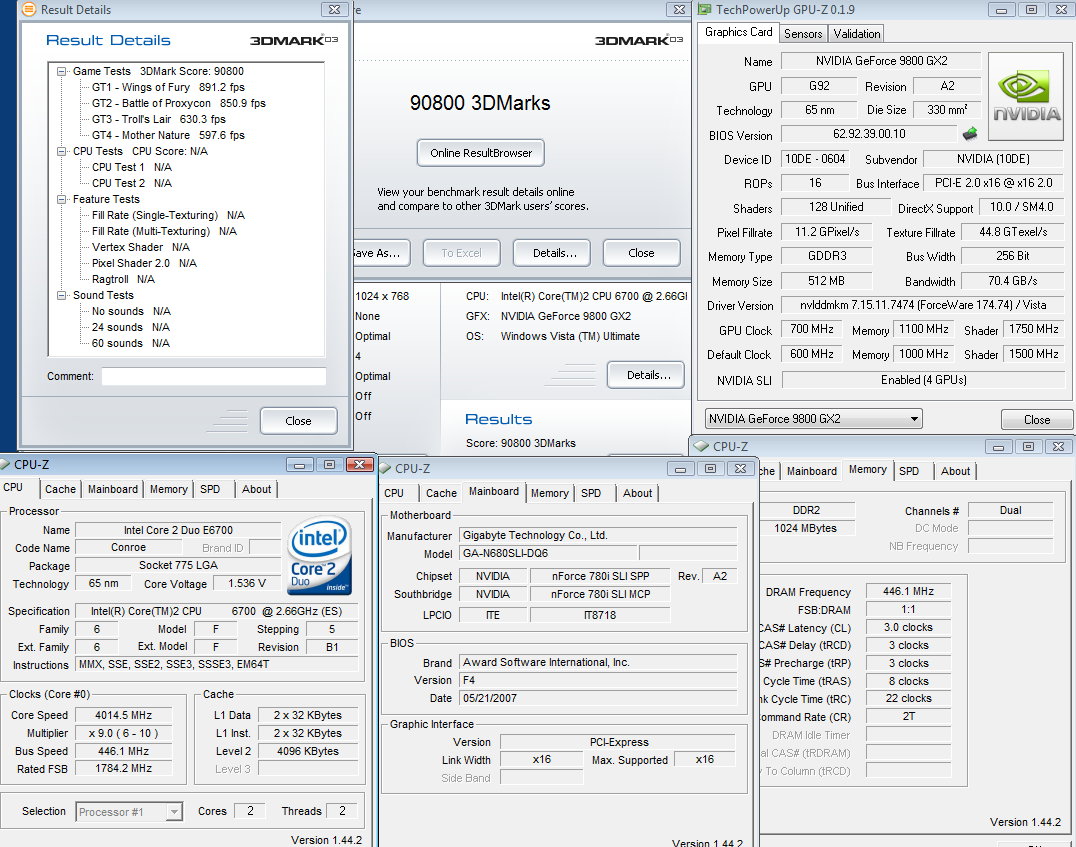Click the BIOS Date 05/21/2007 field
Image resolution: width=1076 pixels, height=847 pixels.
click(x=598, y=698)
